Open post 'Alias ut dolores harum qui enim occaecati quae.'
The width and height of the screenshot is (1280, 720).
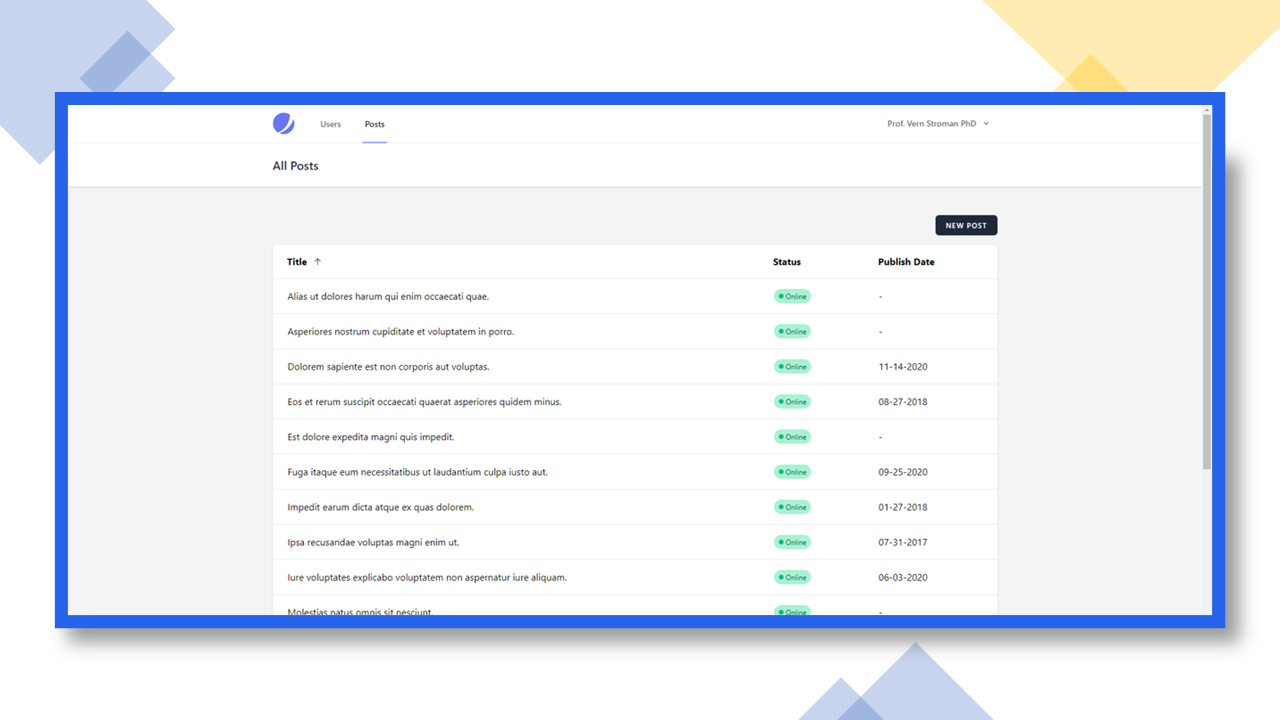pyautogui.click(x=388, y=297)
